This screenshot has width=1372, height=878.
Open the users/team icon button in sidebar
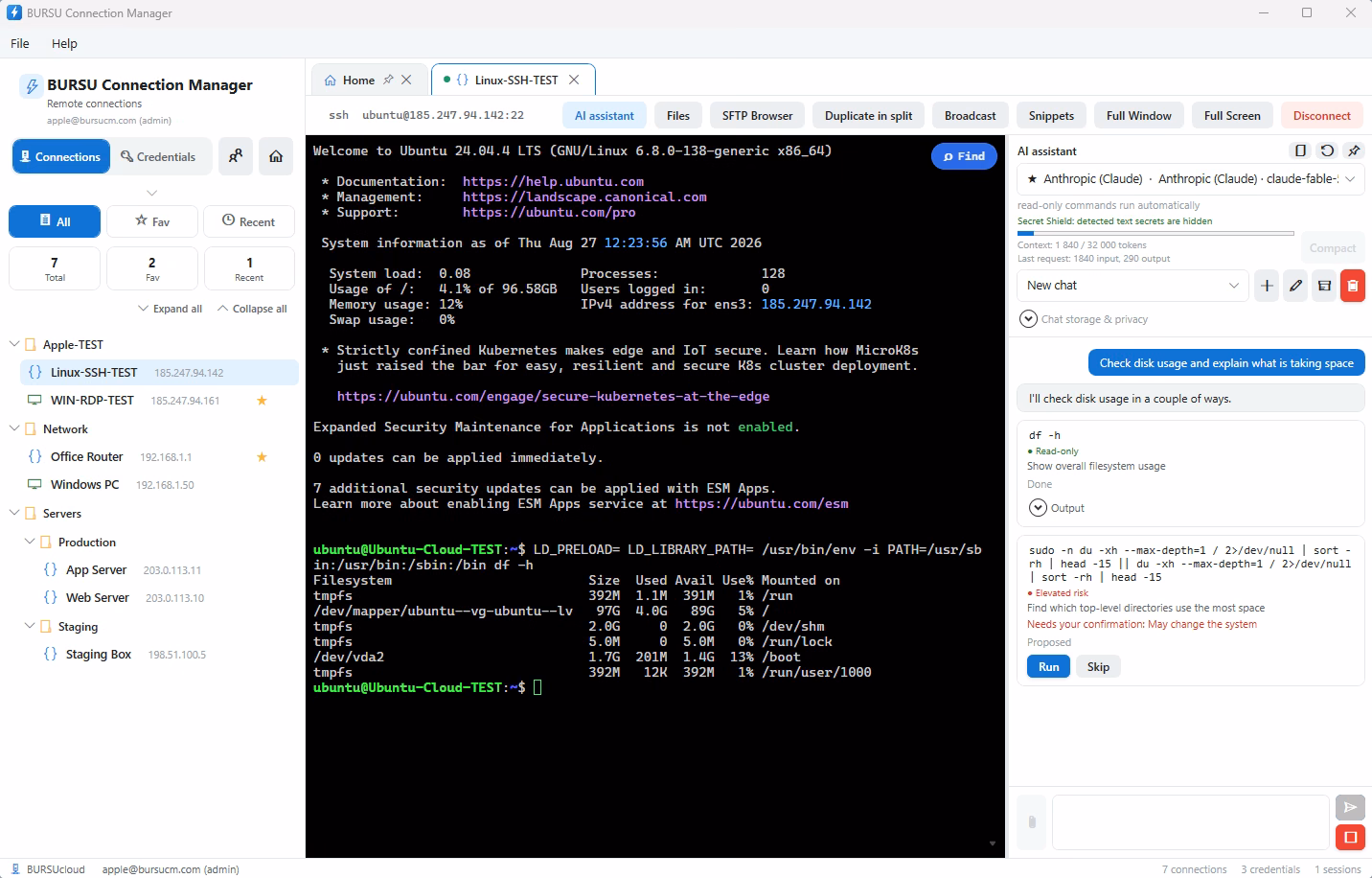click(236, 156)
